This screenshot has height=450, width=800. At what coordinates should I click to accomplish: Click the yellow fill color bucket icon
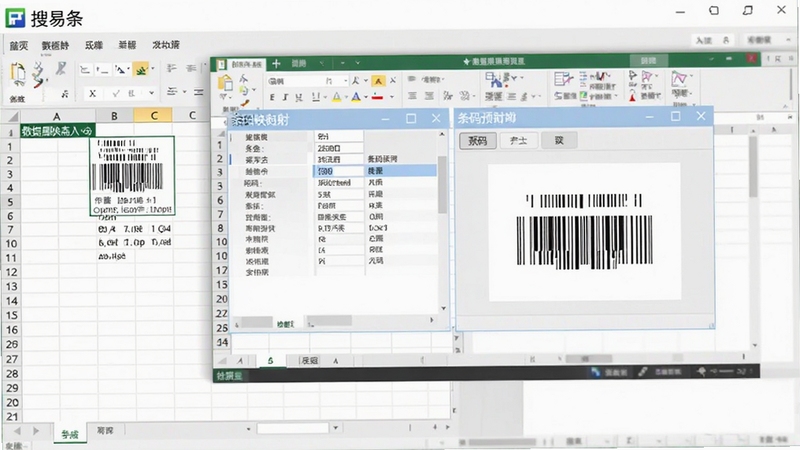click(337, 96)
